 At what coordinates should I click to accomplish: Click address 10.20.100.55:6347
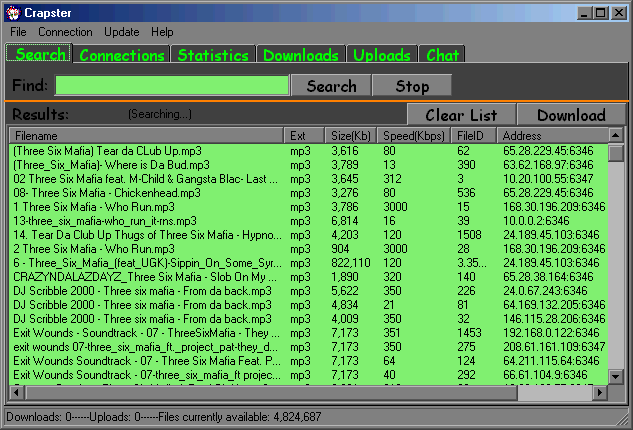pos(548,179)
